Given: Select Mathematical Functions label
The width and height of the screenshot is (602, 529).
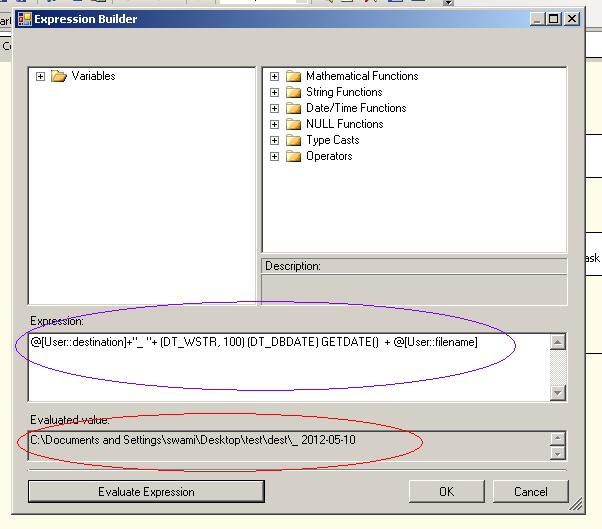Looking at the screenshot, I should 362,76.
